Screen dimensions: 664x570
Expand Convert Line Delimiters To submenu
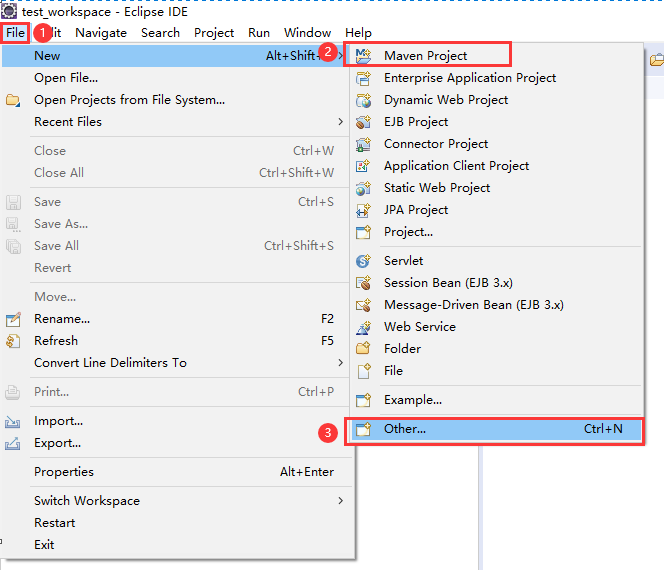pyautogui.click(x=340, y=363)
